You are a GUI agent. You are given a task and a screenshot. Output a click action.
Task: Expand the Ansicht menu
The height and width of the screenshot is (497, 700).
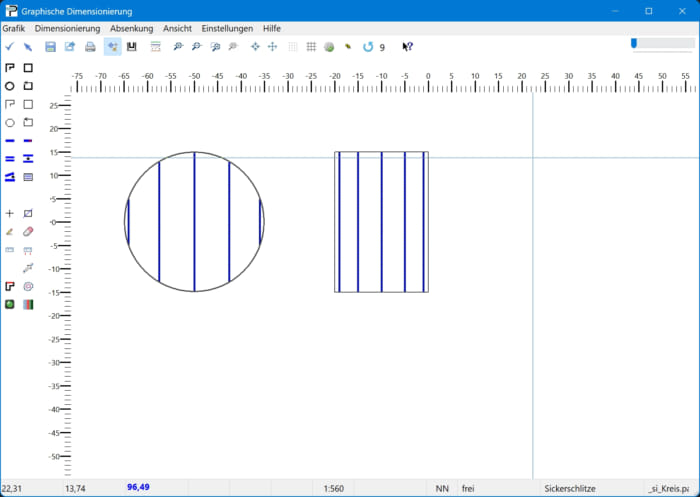(177, 29)
